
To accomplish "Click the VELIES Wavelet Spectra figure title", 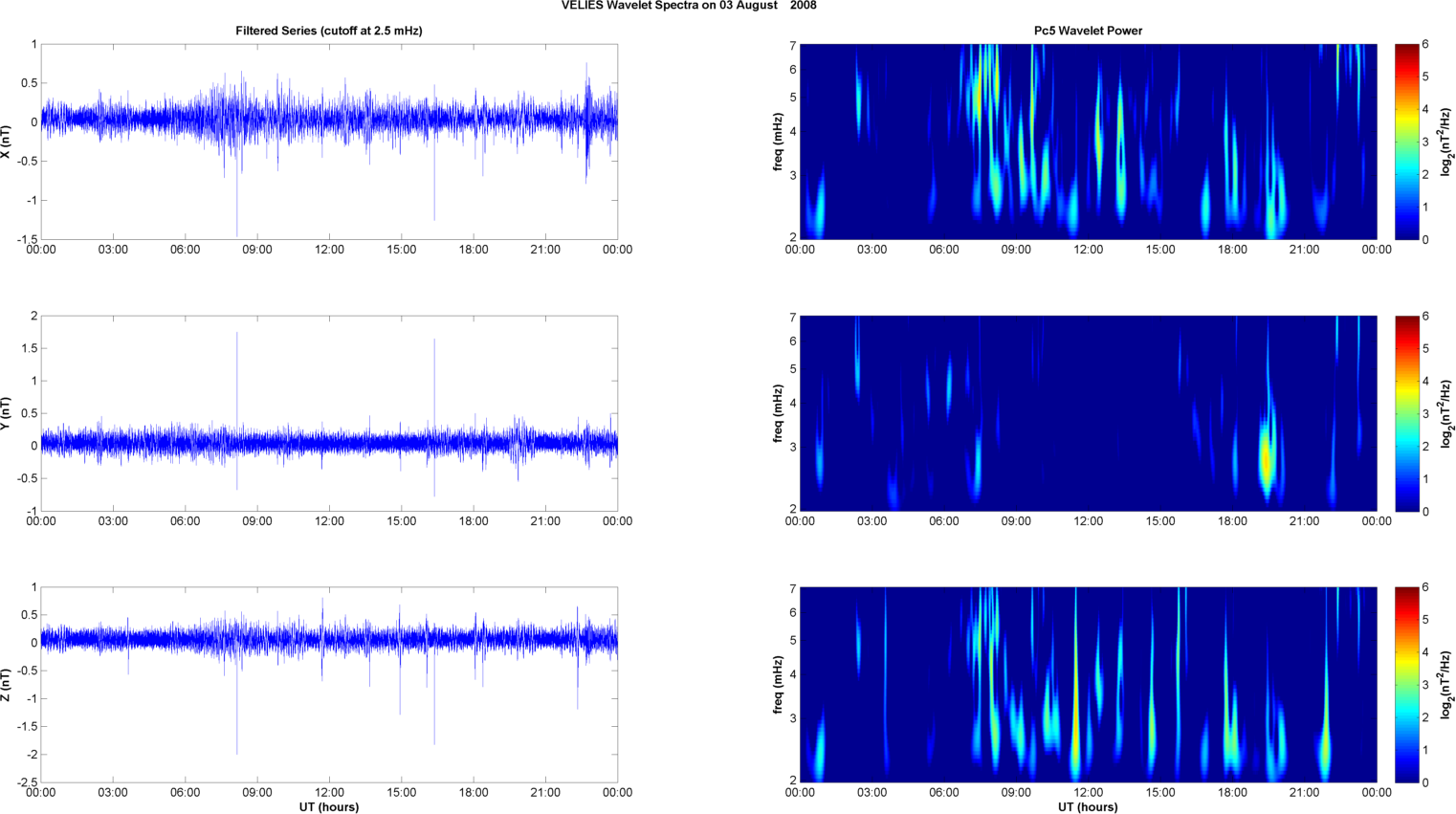I will pos(689,6).
